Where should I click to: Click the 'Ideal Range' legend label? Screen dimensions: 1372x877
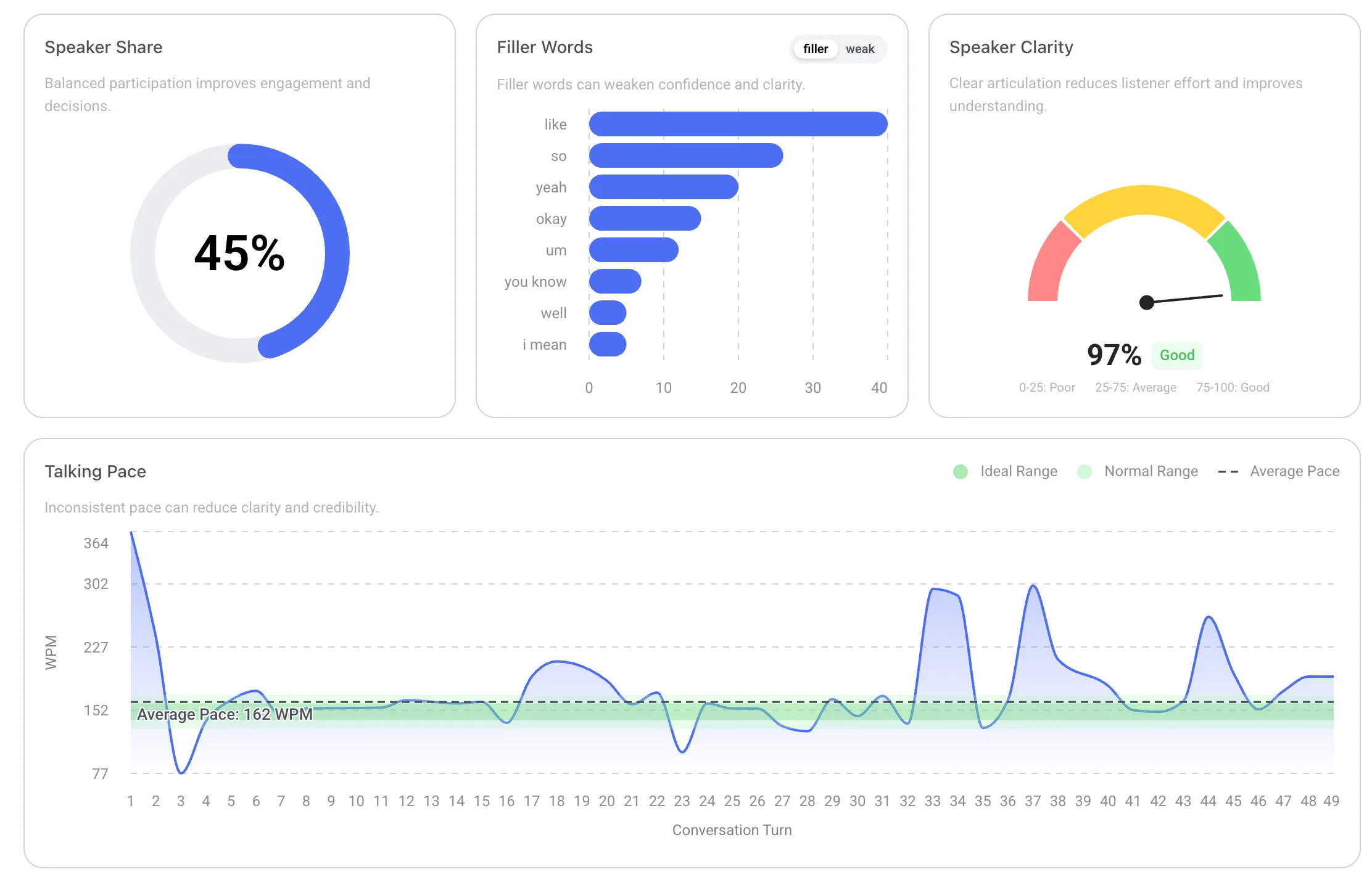coord(1019,472)
